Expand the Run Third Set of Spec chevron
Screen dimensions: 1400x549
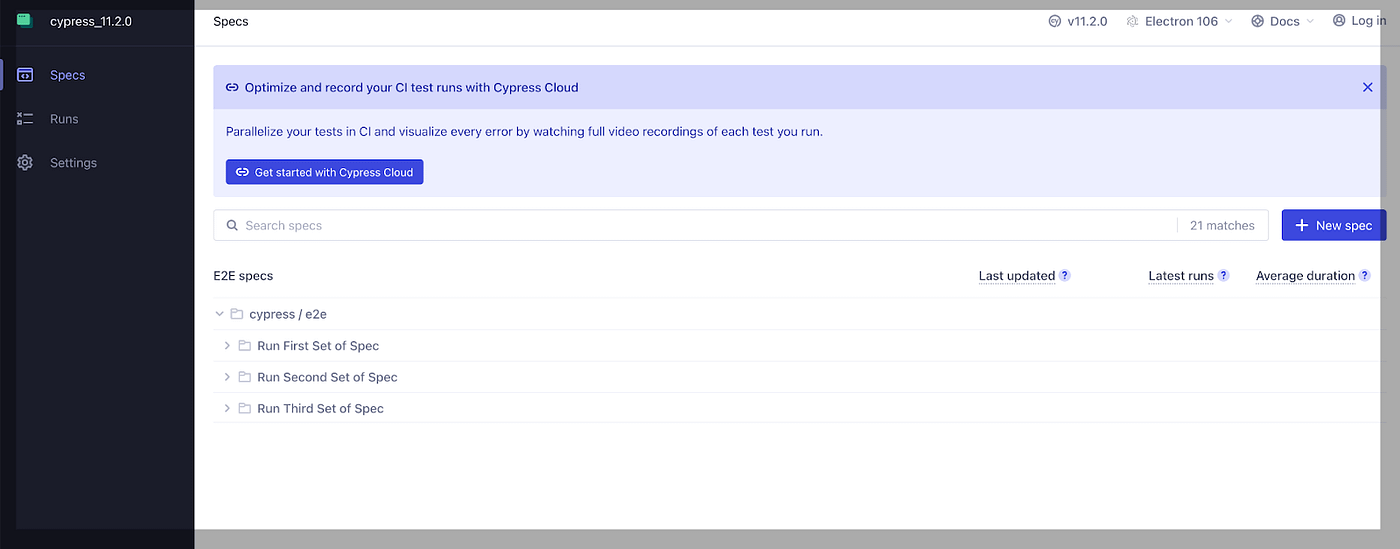227,408
